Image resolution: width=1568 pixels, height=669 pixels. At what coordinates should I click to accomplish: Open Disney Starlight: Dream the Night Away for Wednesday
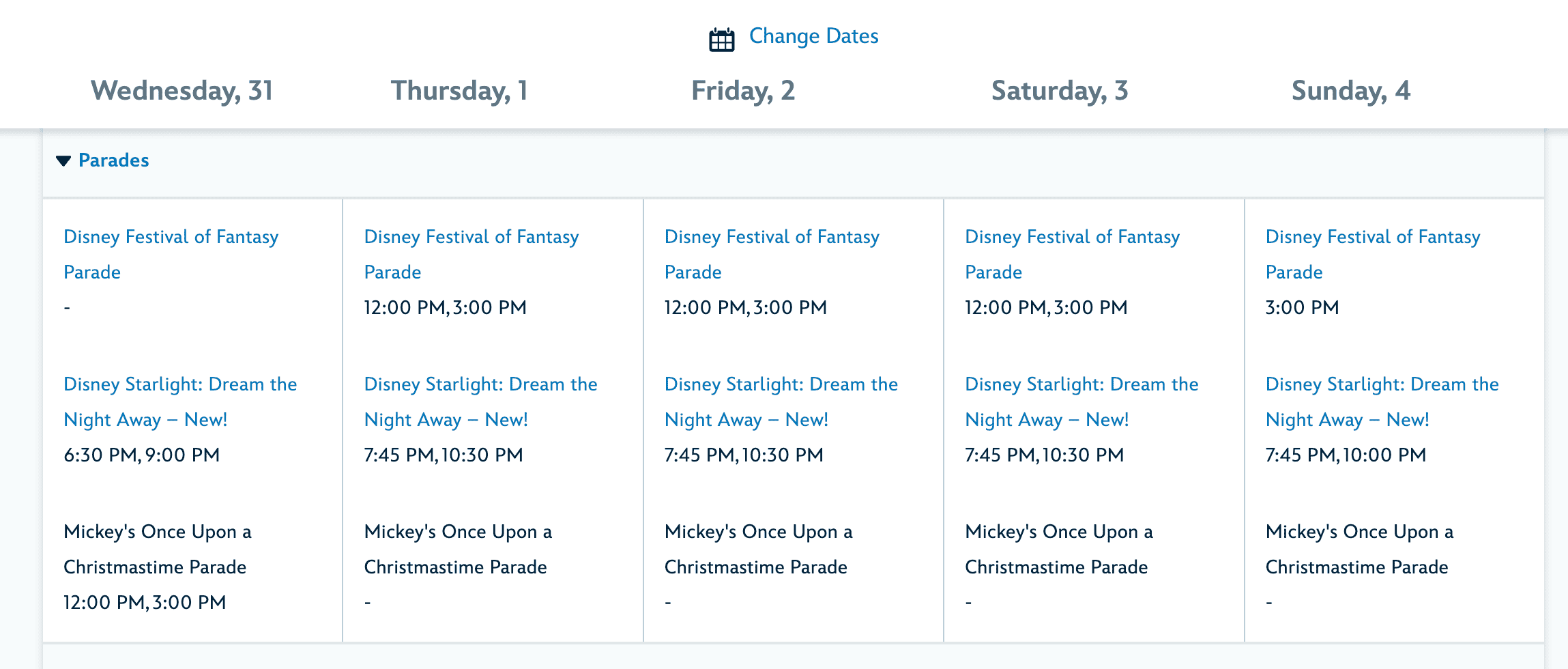click(180, 401)
